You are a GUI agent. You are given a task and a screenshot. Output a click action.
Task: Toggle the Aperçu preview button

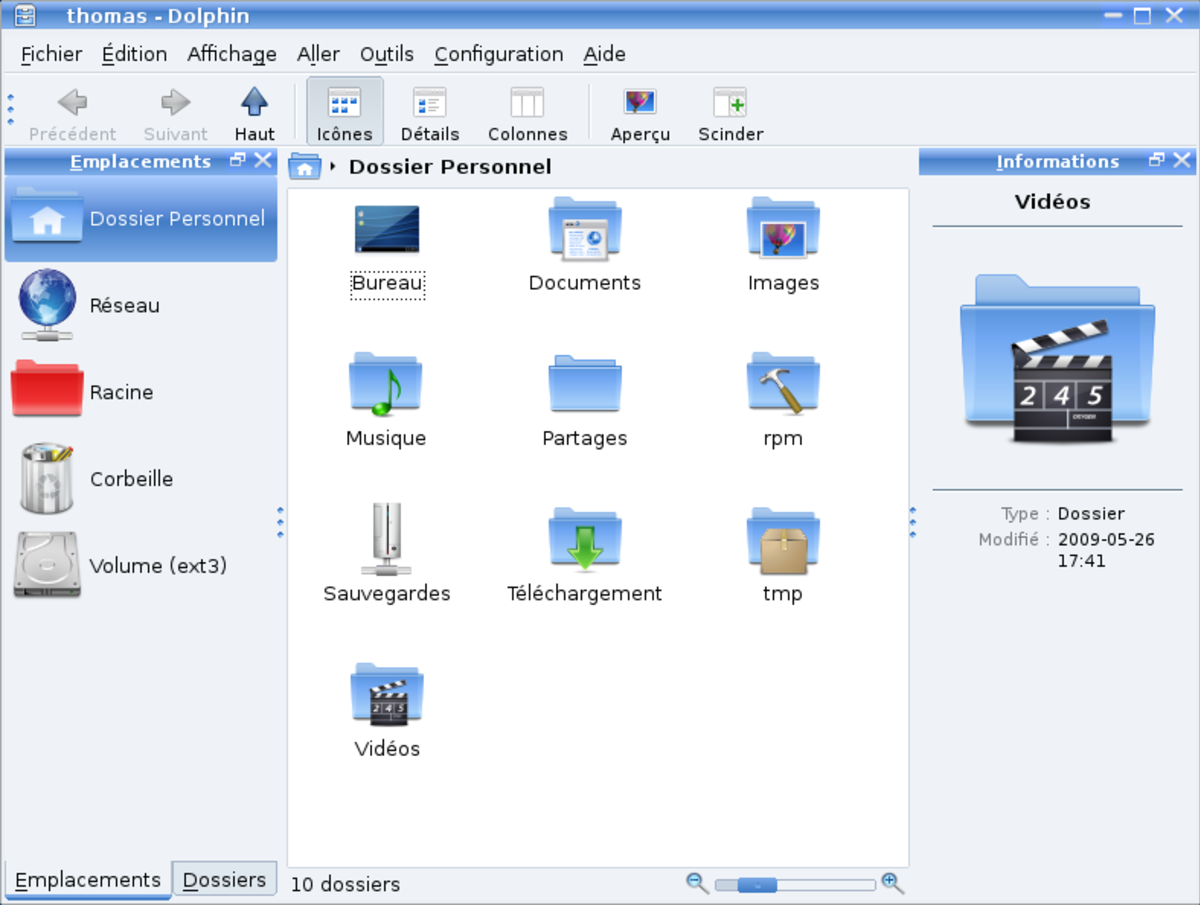coord(640,113)
